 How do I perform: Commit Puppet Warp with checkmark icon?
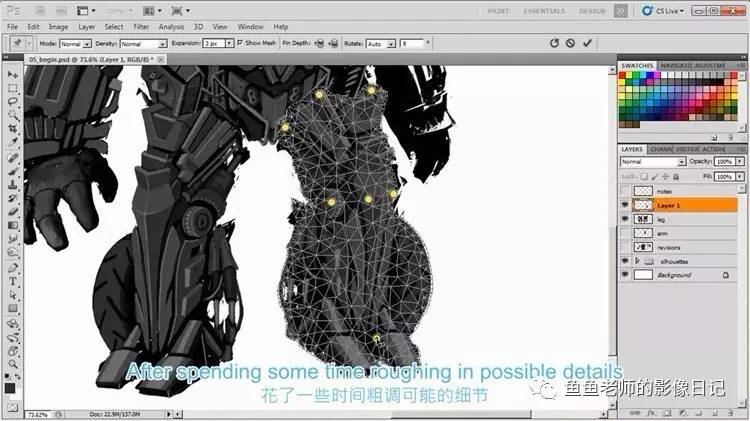[587, 43]
